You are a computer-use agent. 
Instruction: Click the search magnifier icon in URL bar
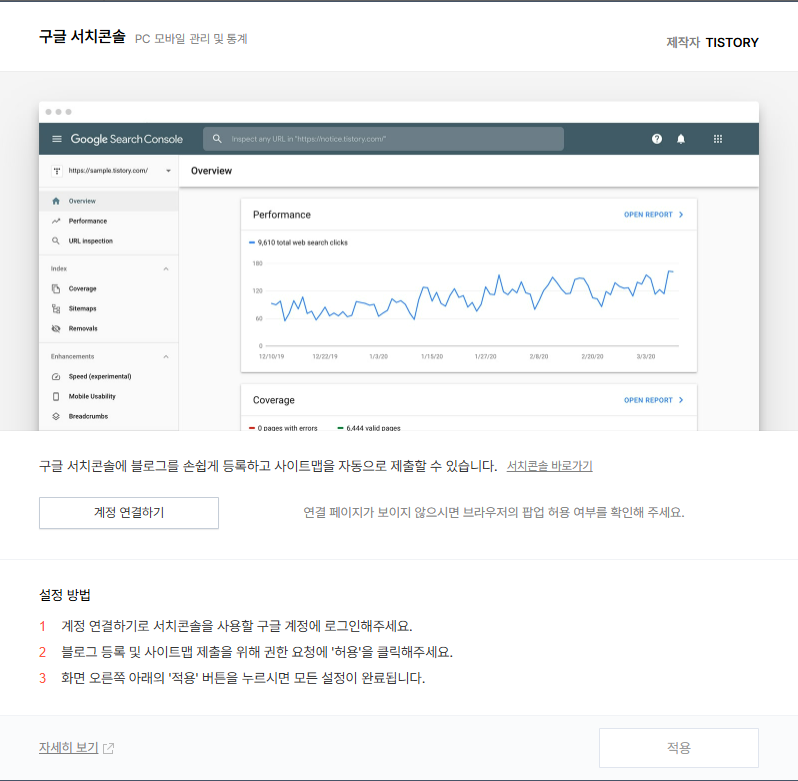coord(217,139)
